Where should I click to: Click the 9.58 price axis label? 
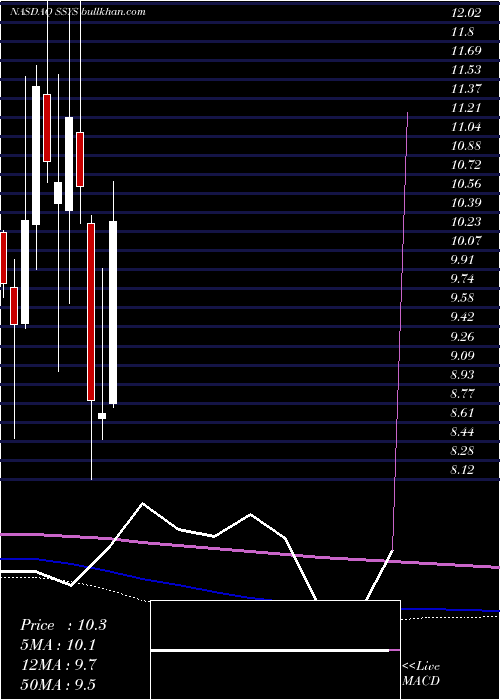point(464,298)
